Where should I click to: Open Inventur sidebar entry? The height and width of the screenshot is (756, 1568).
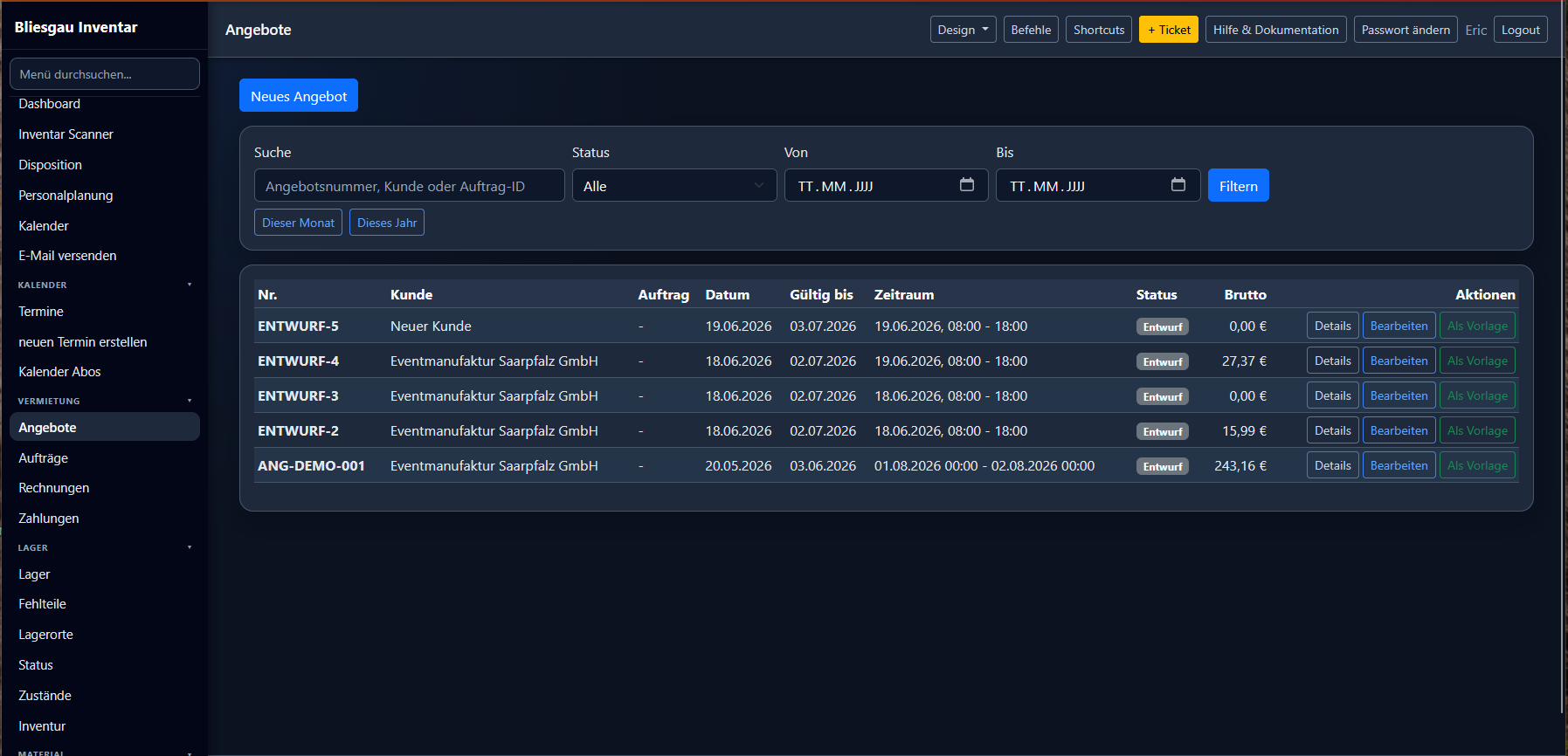(105, 726)
